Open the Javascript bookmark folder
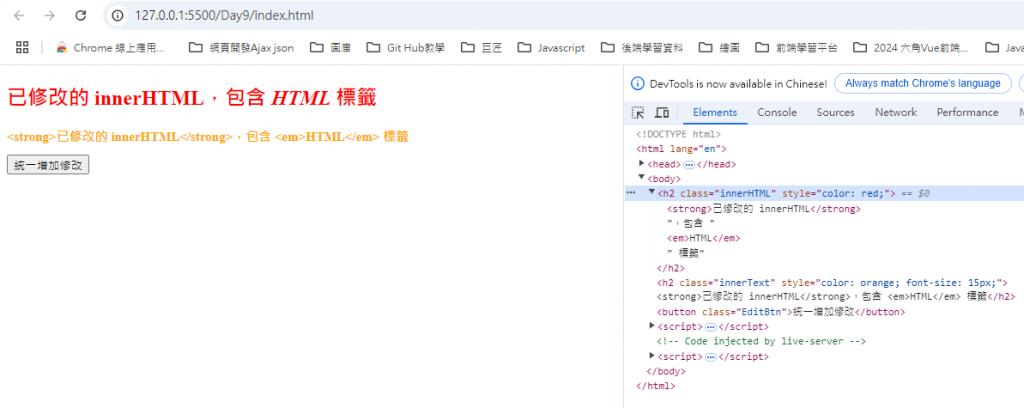This screenshot has height=408, width=1024. (551, 48)
